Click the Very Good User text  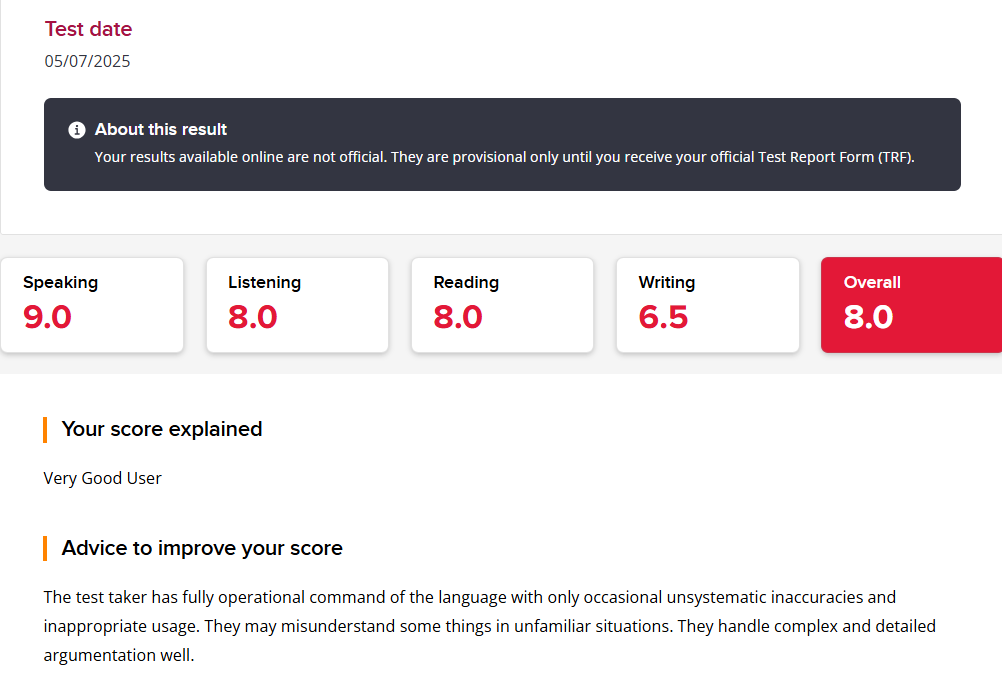(102, 478)
